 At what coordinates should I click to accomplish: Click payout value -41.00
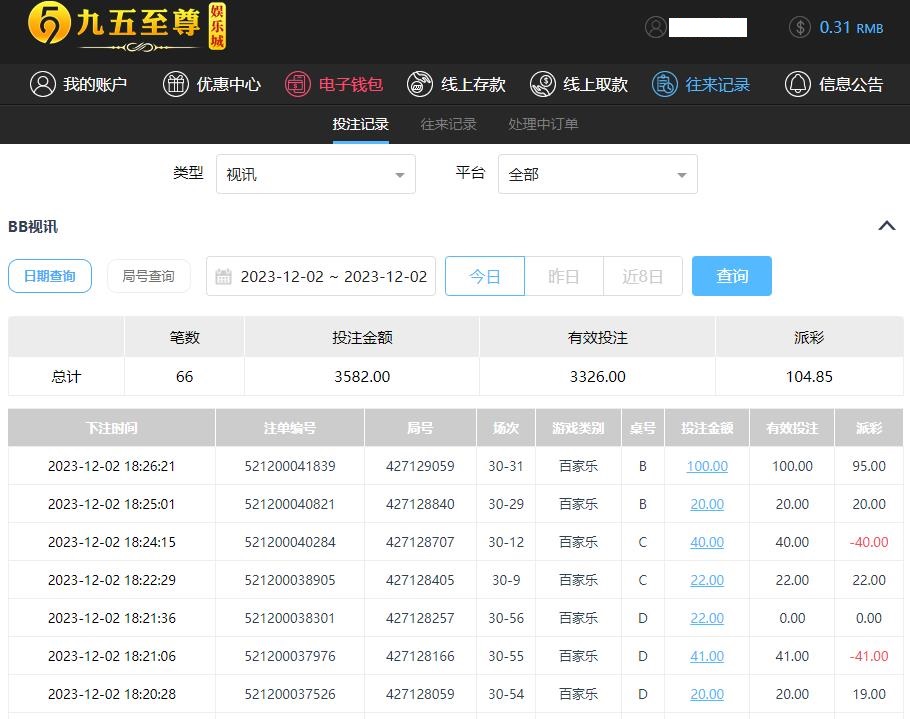pos(869,656)
